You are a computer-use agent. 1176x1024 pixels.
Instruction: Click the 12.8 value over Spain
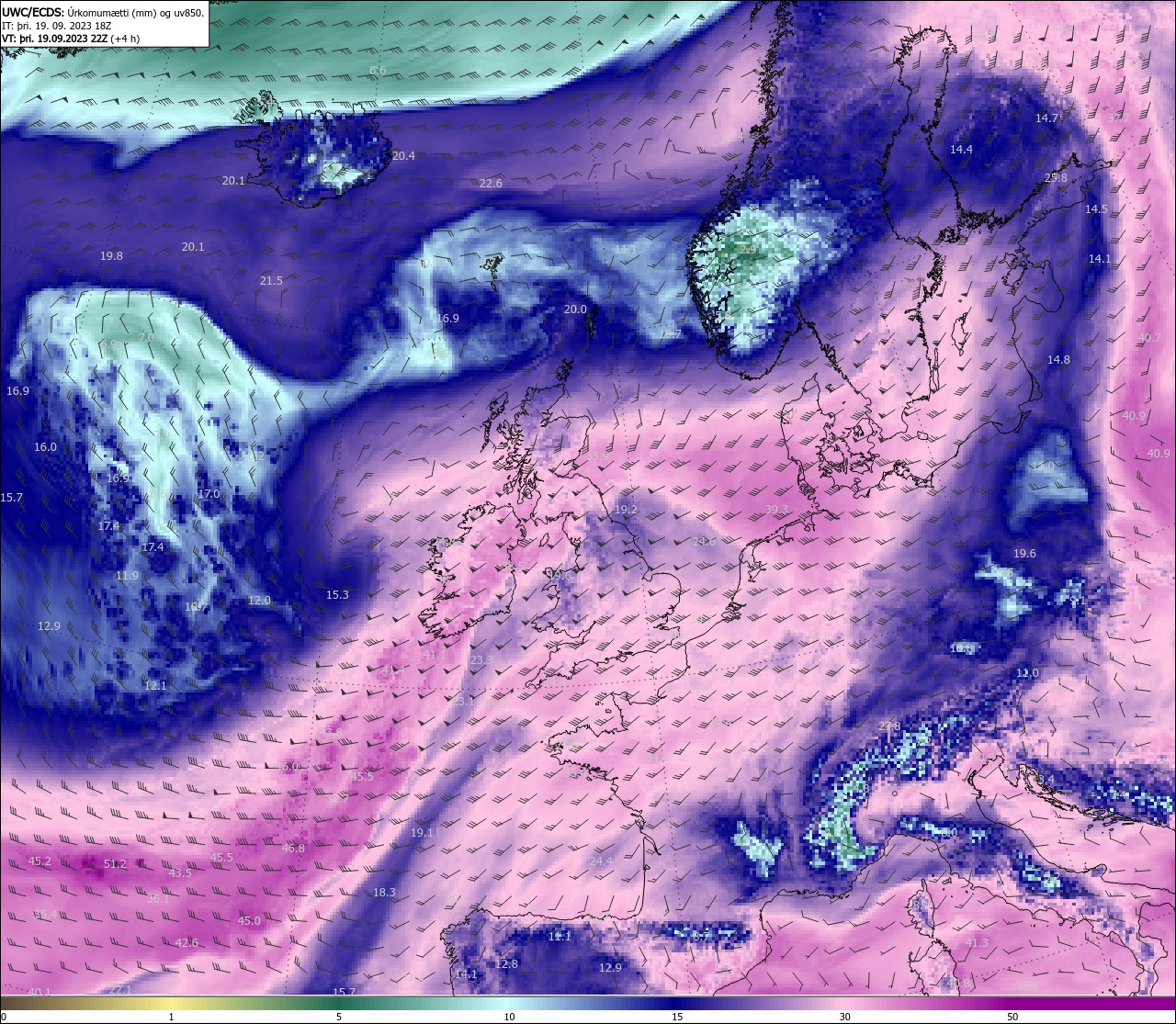tap(506, 964)
